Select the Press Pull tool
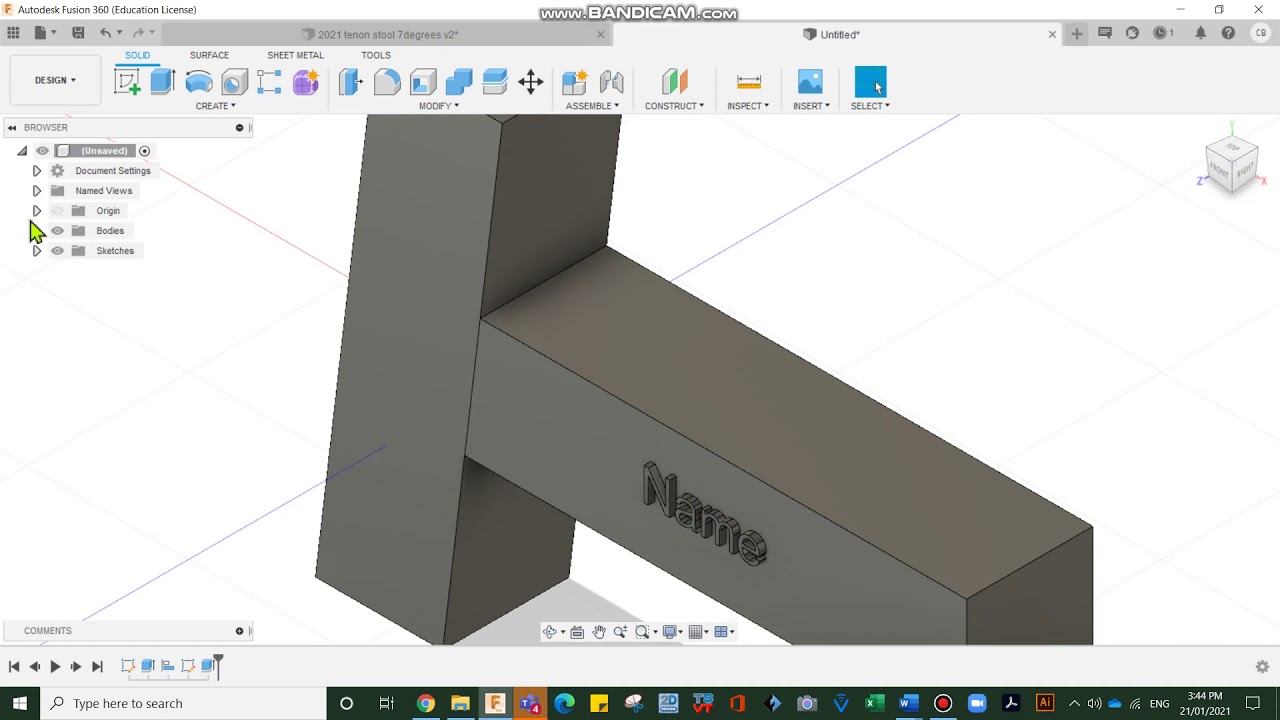 pyautogui.click(x=351, y=82)
